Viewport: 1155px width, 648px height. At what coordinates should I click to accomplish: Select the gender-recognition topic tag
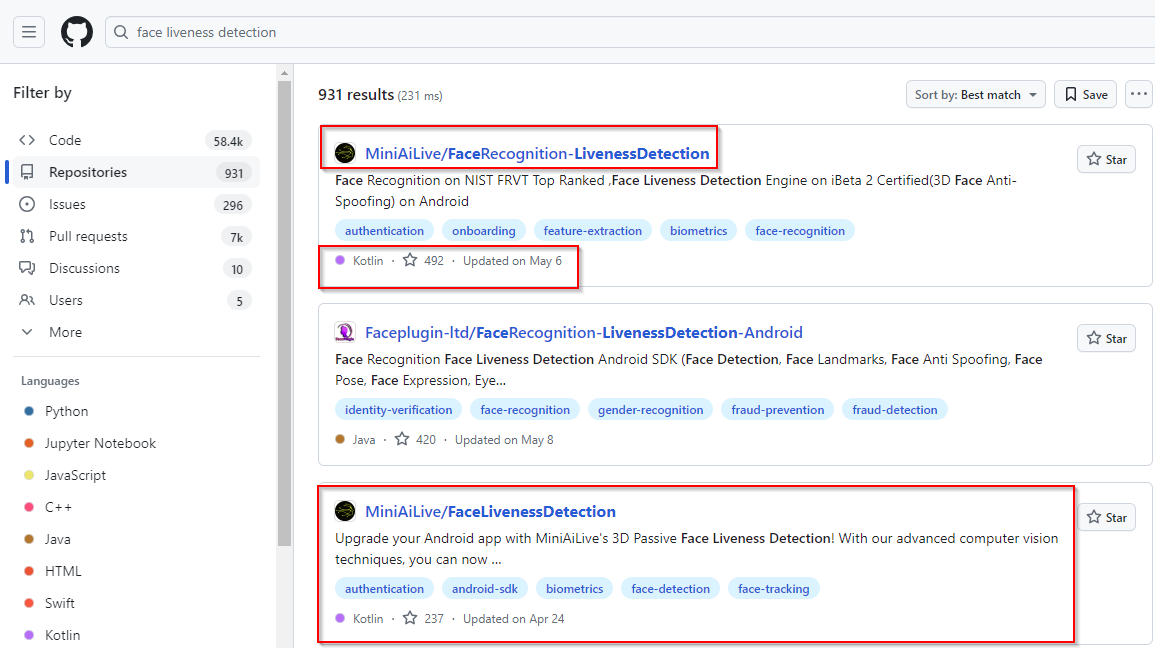(x=650, y=409)
